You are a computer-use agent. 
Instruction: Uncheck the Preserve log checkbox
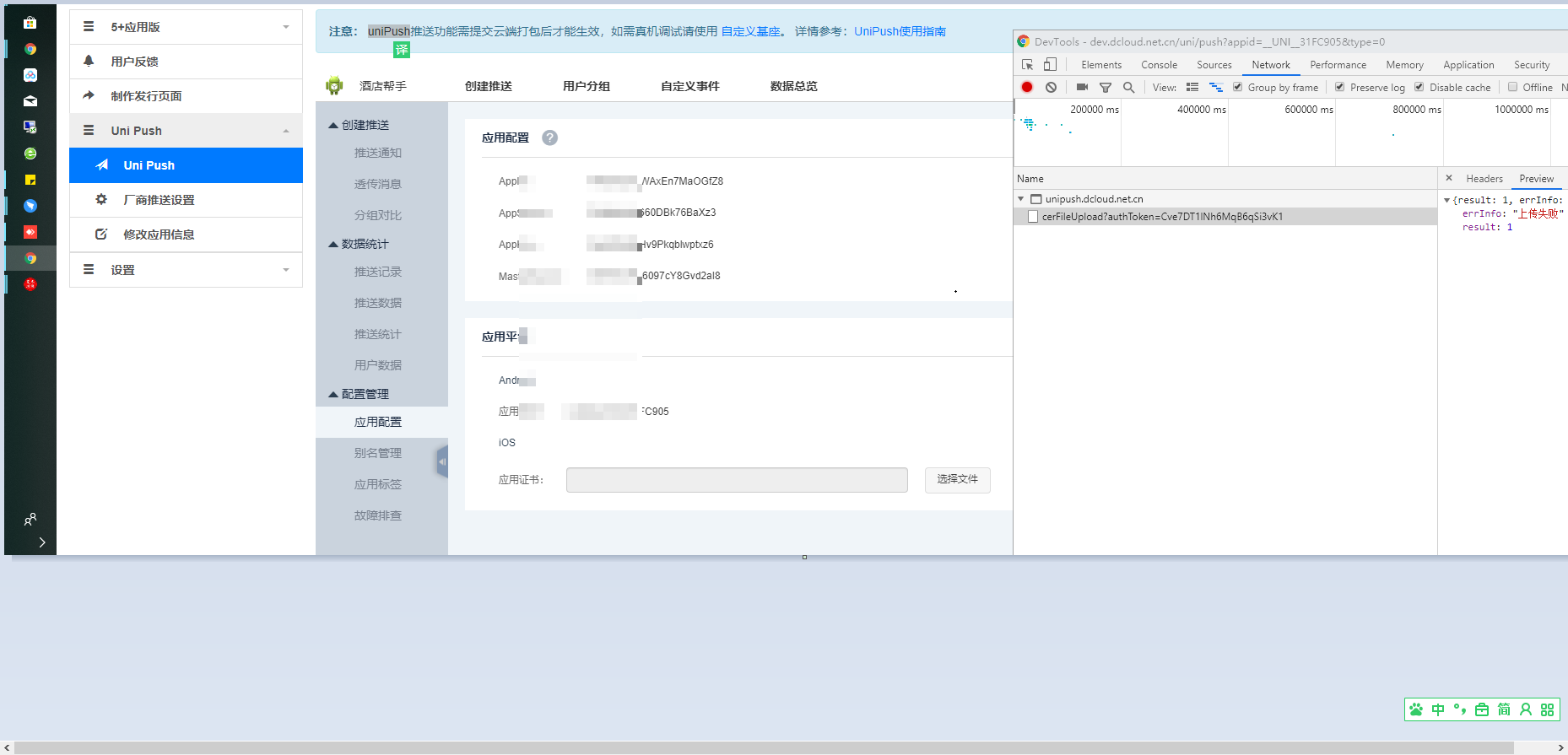[x=1339, y=87]
